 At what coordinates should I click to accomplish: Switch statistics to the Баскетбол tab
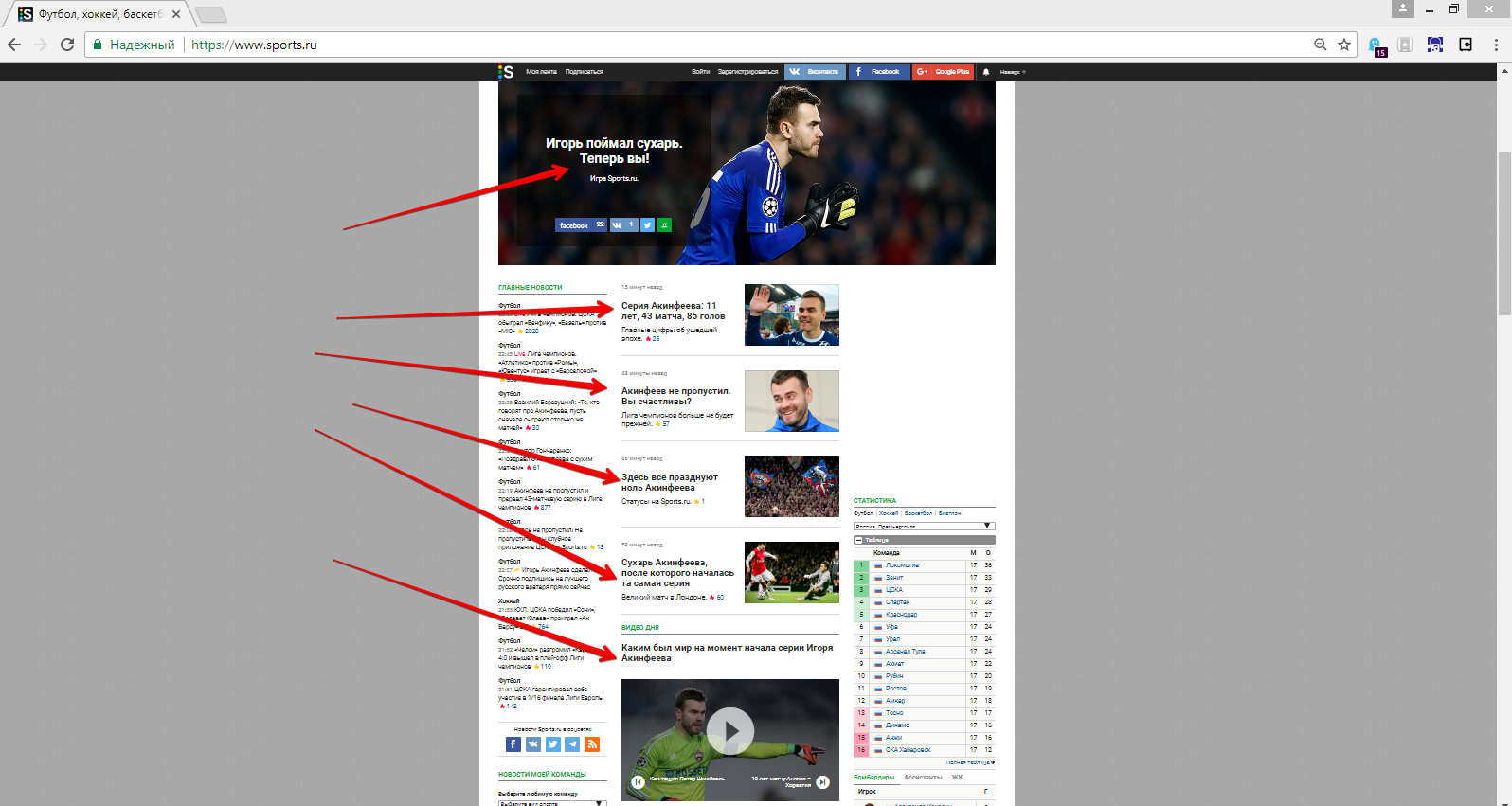point(918,513)
